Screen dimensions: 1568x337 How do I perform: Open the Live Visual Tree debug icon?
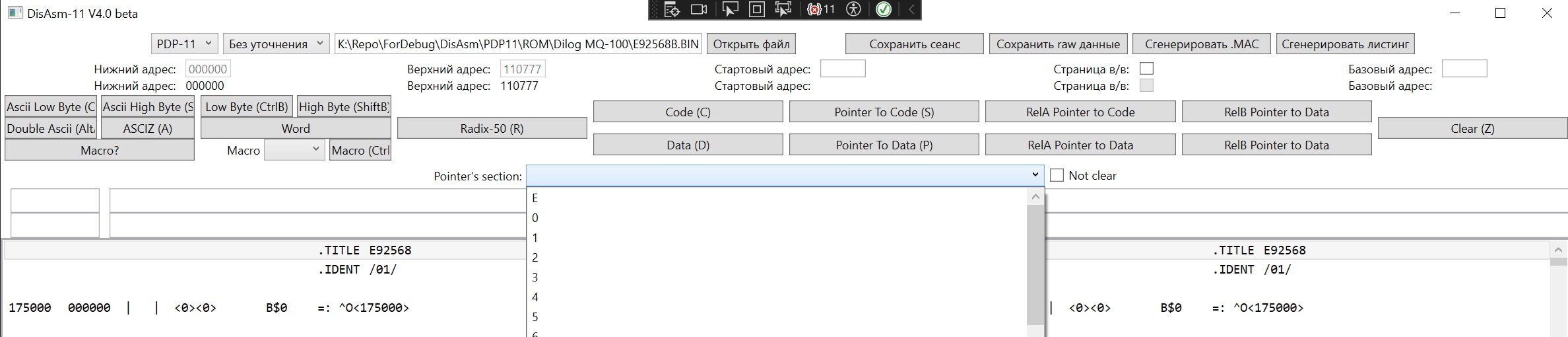point(672,10)
